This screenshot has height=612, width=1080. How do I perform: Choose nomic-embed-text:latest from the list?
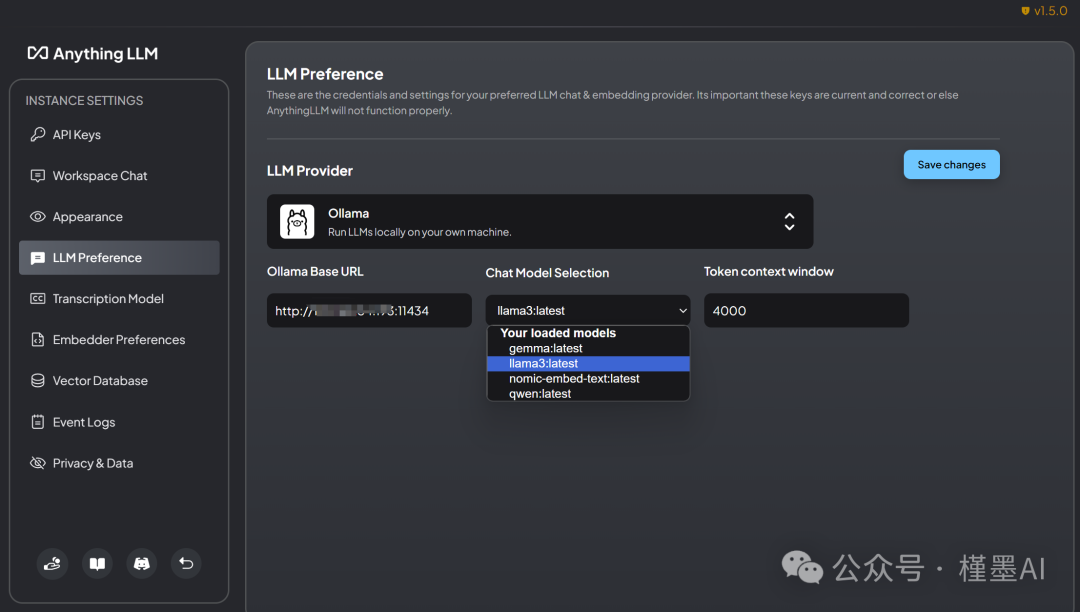pyautogui.click(x=588, y=379)
